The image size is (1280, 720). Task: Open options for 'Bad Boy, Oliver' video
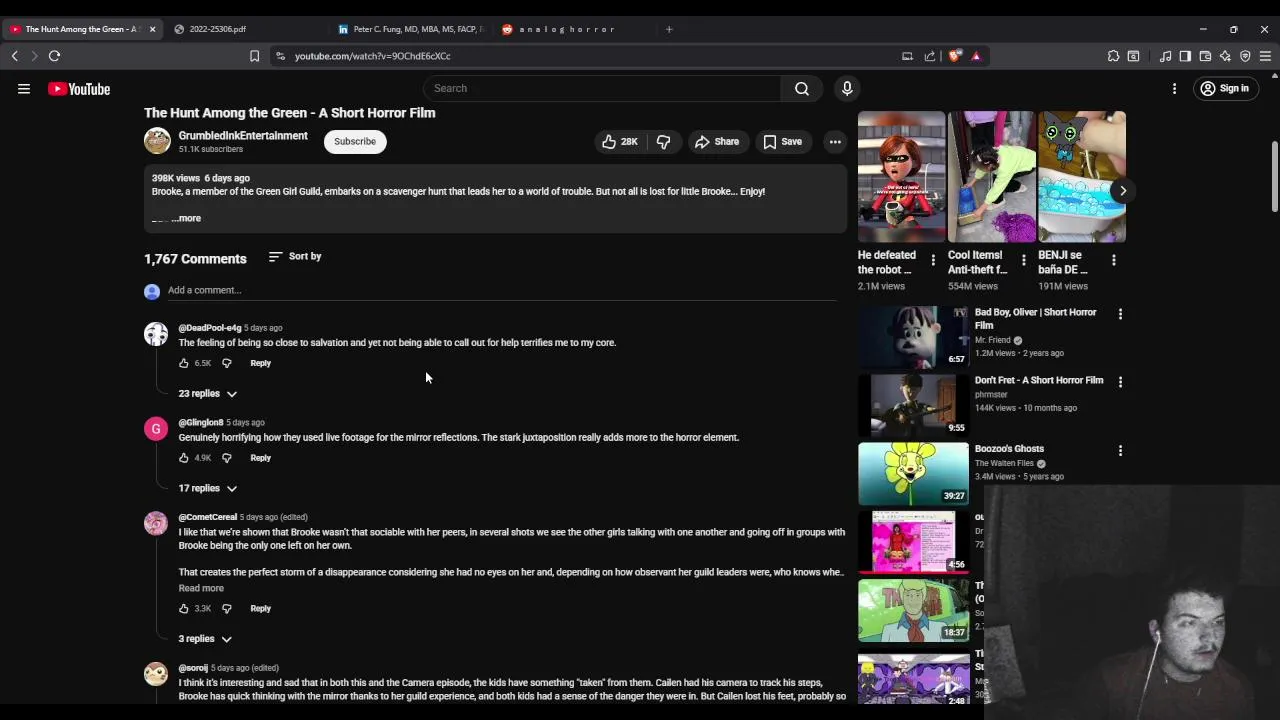tap(1120, 314)
